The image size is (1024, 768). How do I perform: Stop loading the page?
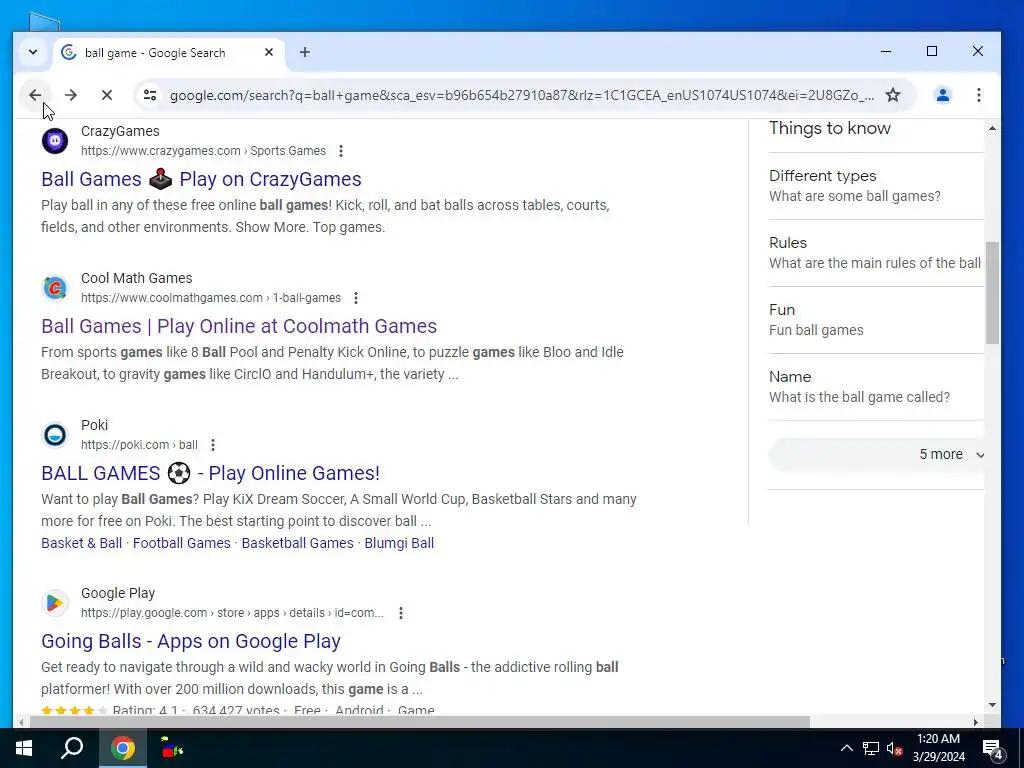[107, 95]
